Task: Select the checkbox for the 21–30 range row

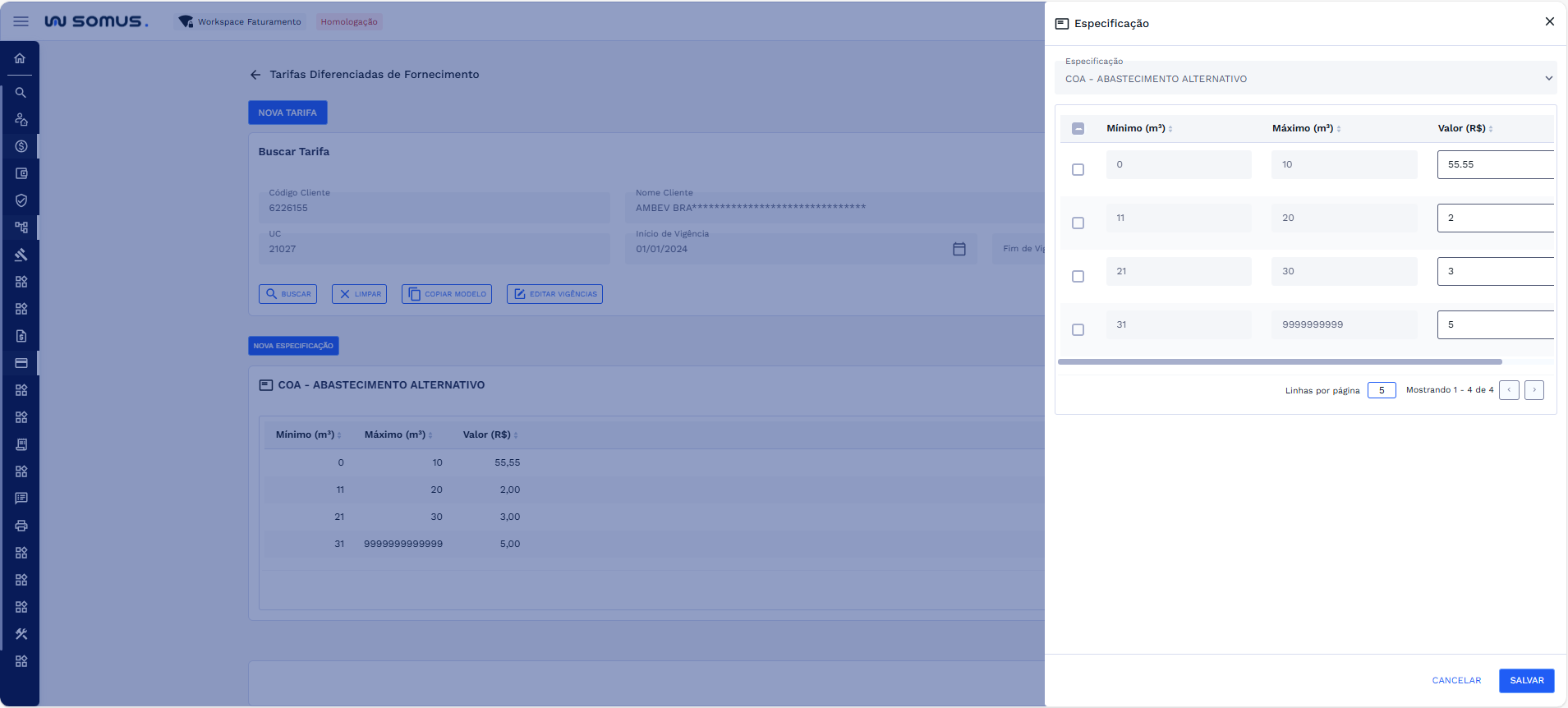Action: pos(1078,277)
